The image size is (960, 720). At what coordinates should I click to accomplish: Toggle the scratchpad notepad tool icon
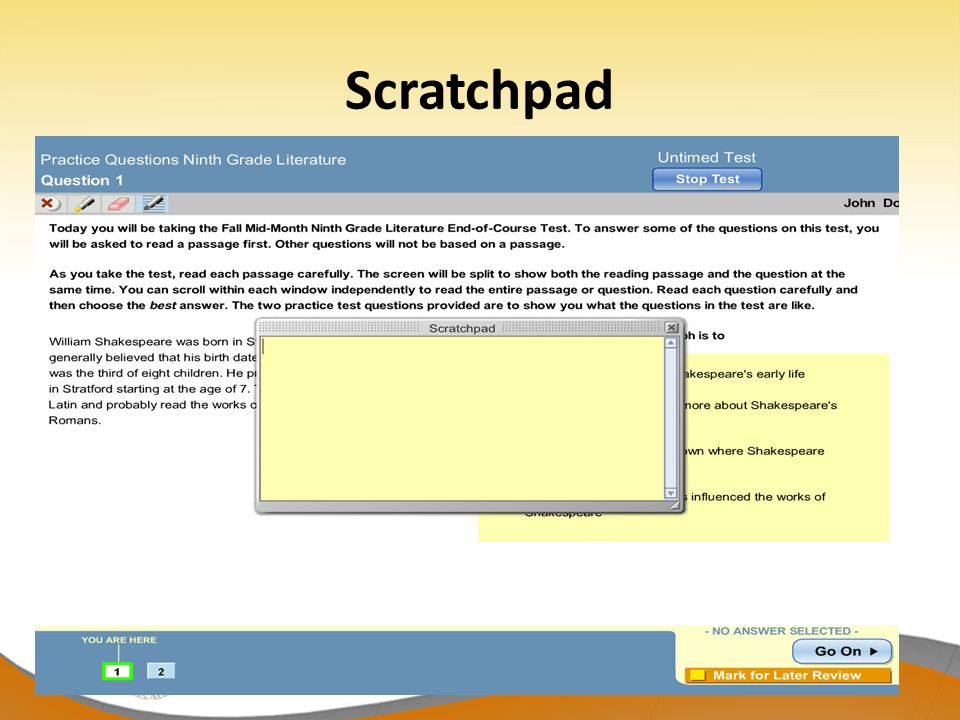153,203
